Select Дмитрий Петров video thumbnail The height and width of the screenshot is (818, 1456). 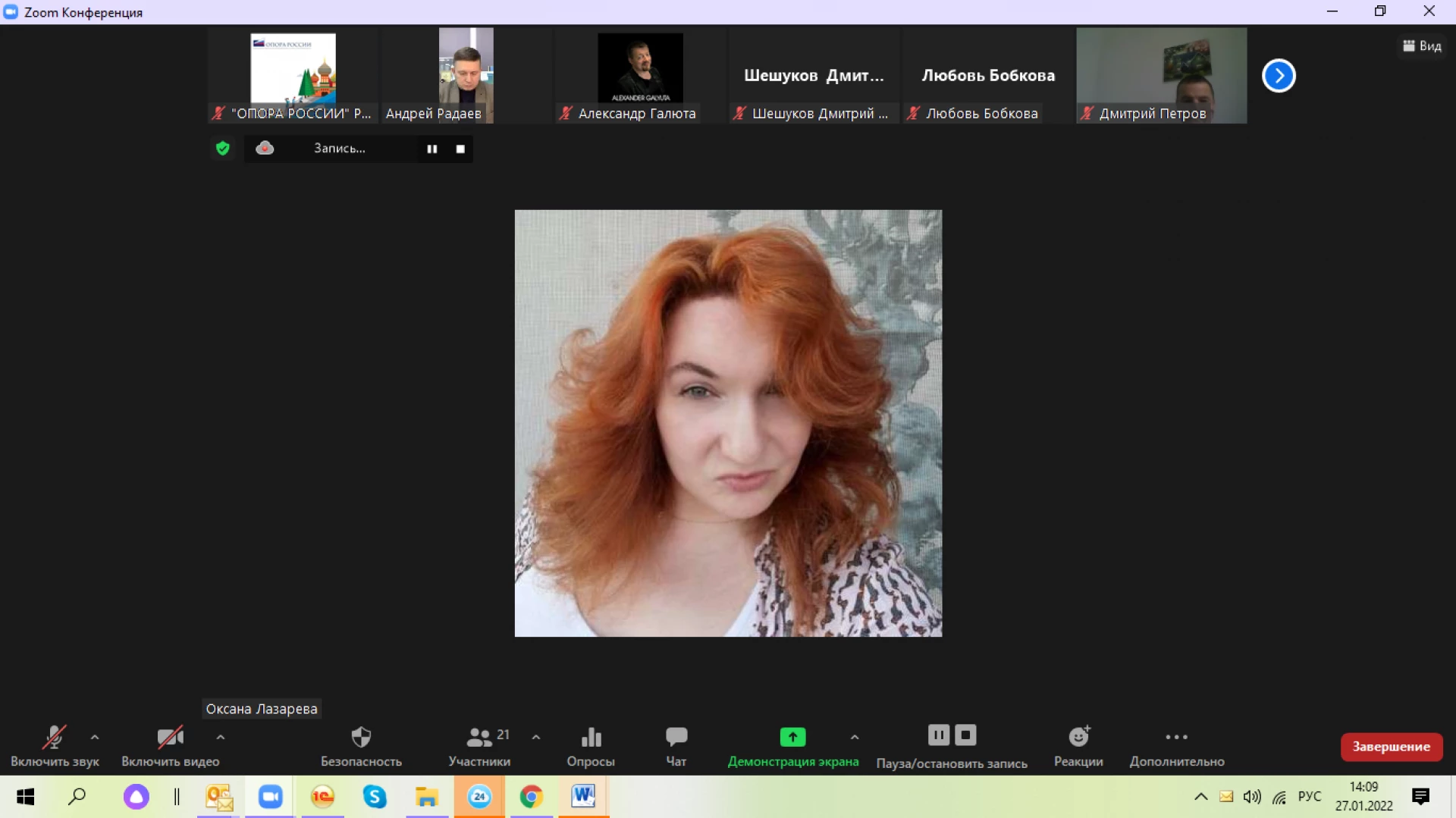1161,75
